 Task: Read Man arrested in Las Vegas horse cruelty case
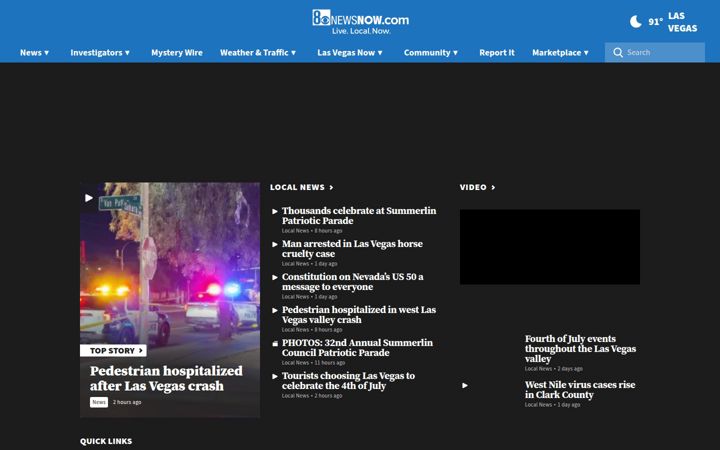[x=352, y=249]
